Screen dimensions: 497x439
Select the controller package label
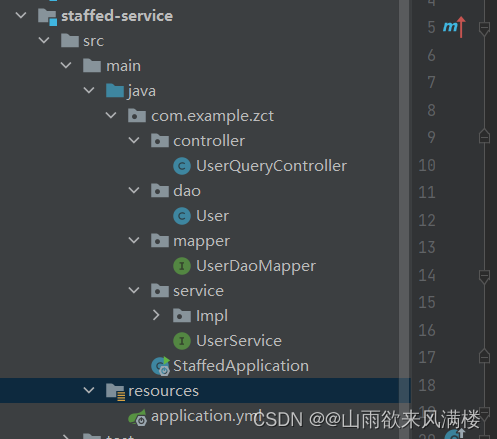tap(209, 141)
